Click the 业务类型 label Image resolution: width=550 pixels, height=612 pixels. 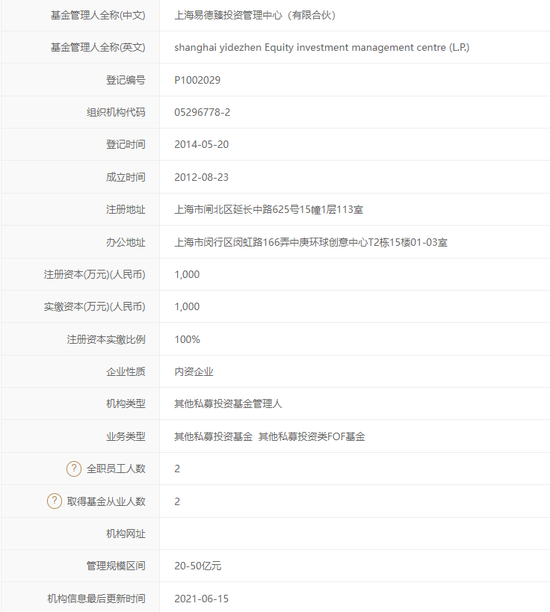point(126,436)
